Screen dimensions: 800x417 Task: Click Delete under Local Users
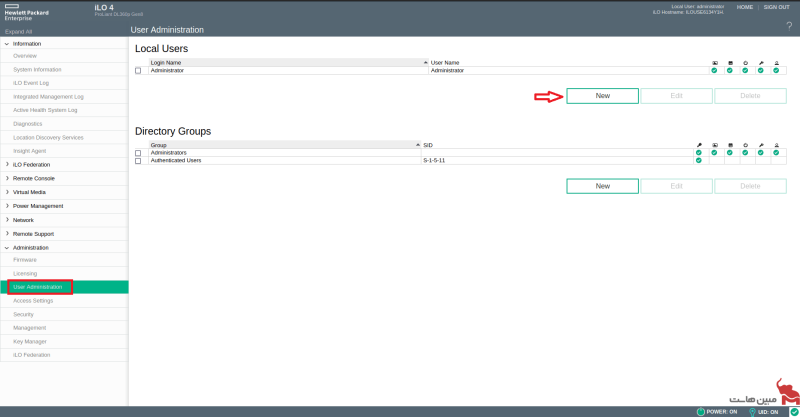point(751,96)
